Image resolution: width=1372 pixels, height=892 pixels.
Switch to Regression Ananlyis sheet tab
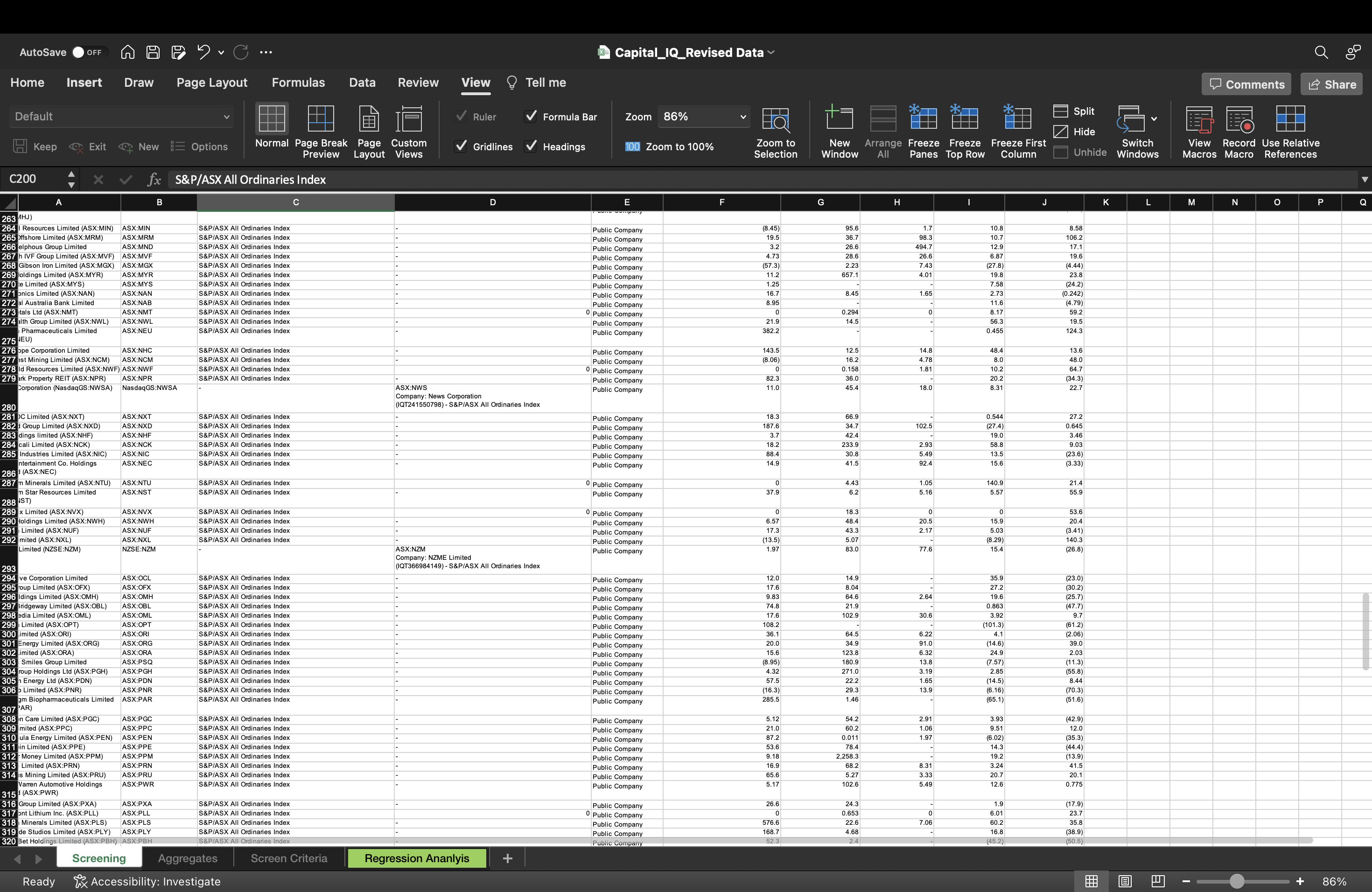(416, 858)
